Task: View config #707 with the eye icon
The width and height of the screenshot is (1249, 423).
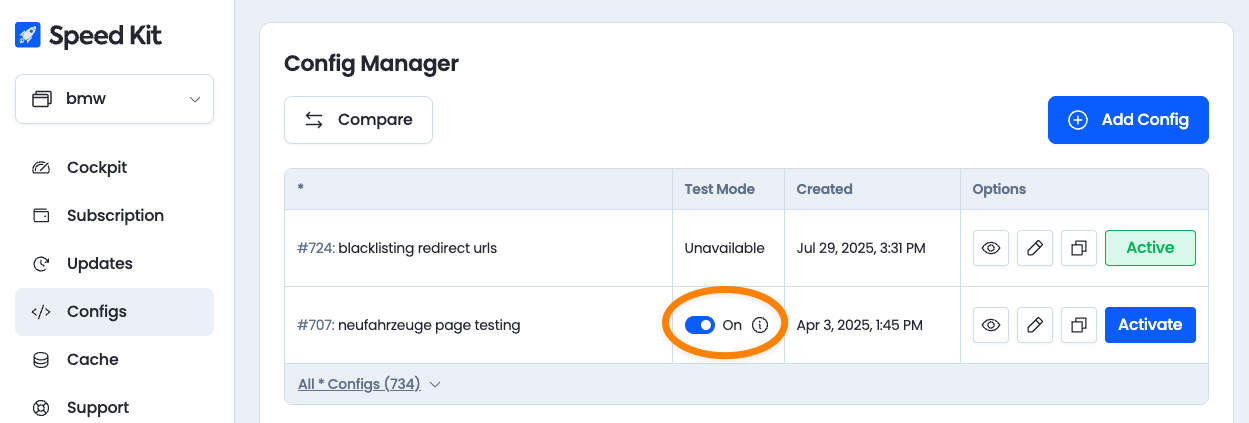Action: click(991, 325)
